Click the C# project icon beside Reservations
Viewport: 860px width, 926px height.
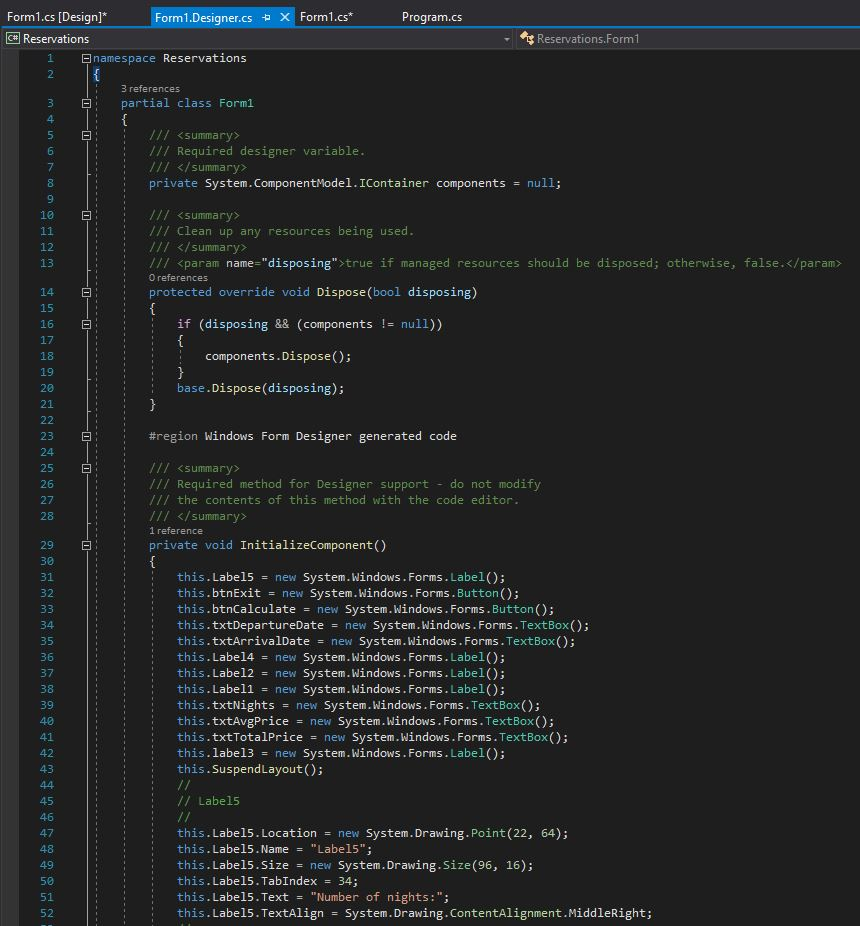click(x=12, y=39)
